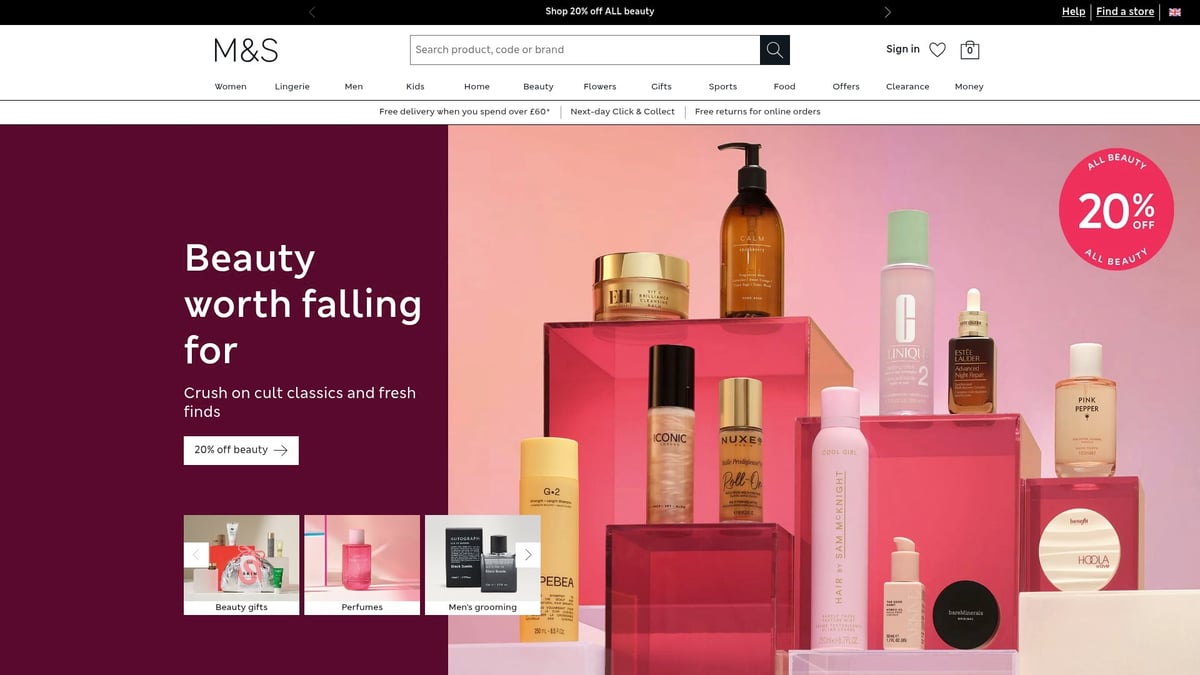Slide category carousel to the left

point(196,554)
